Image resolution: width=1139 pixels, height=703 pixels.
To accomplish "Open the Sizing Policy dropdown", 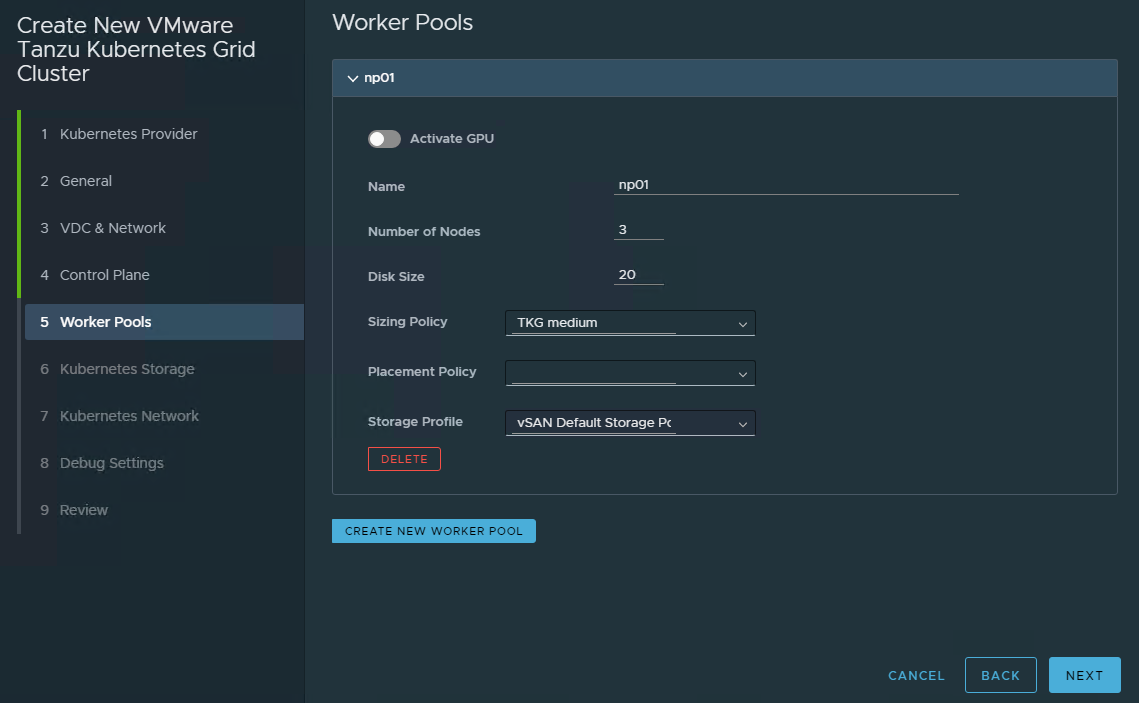I will (630, 323).
